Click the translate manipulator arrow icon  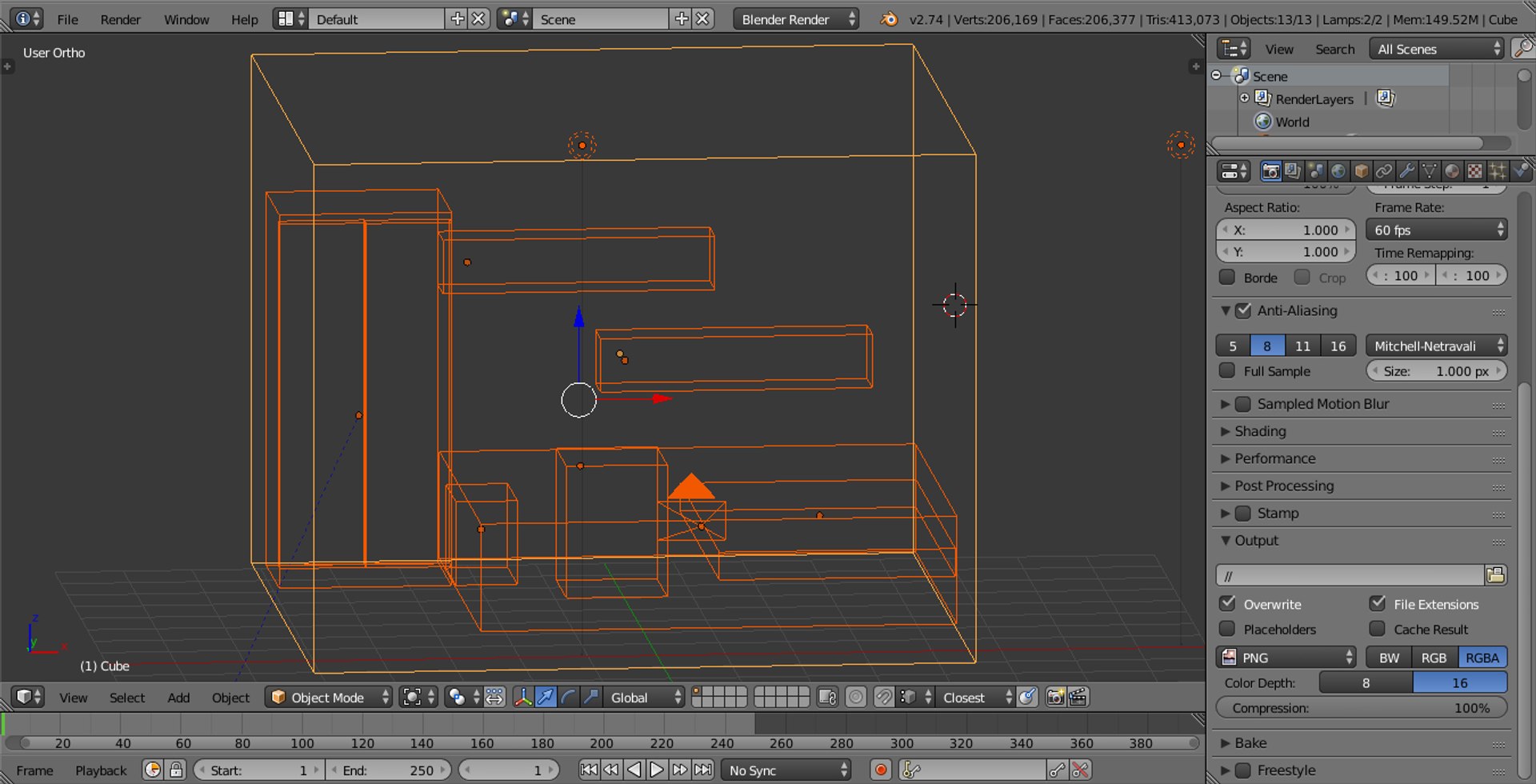546,698
